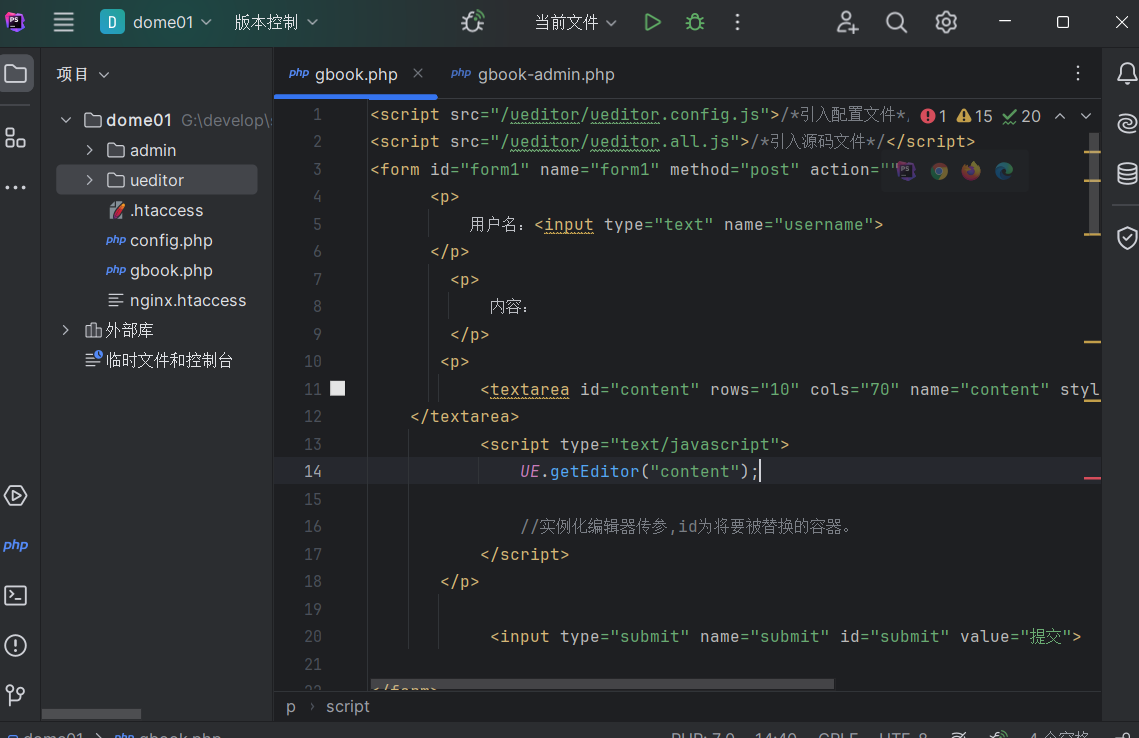The image size is (1139, 738).
Task: Open 当前文件 run configuration dropdown
Action: coord(575,22)
